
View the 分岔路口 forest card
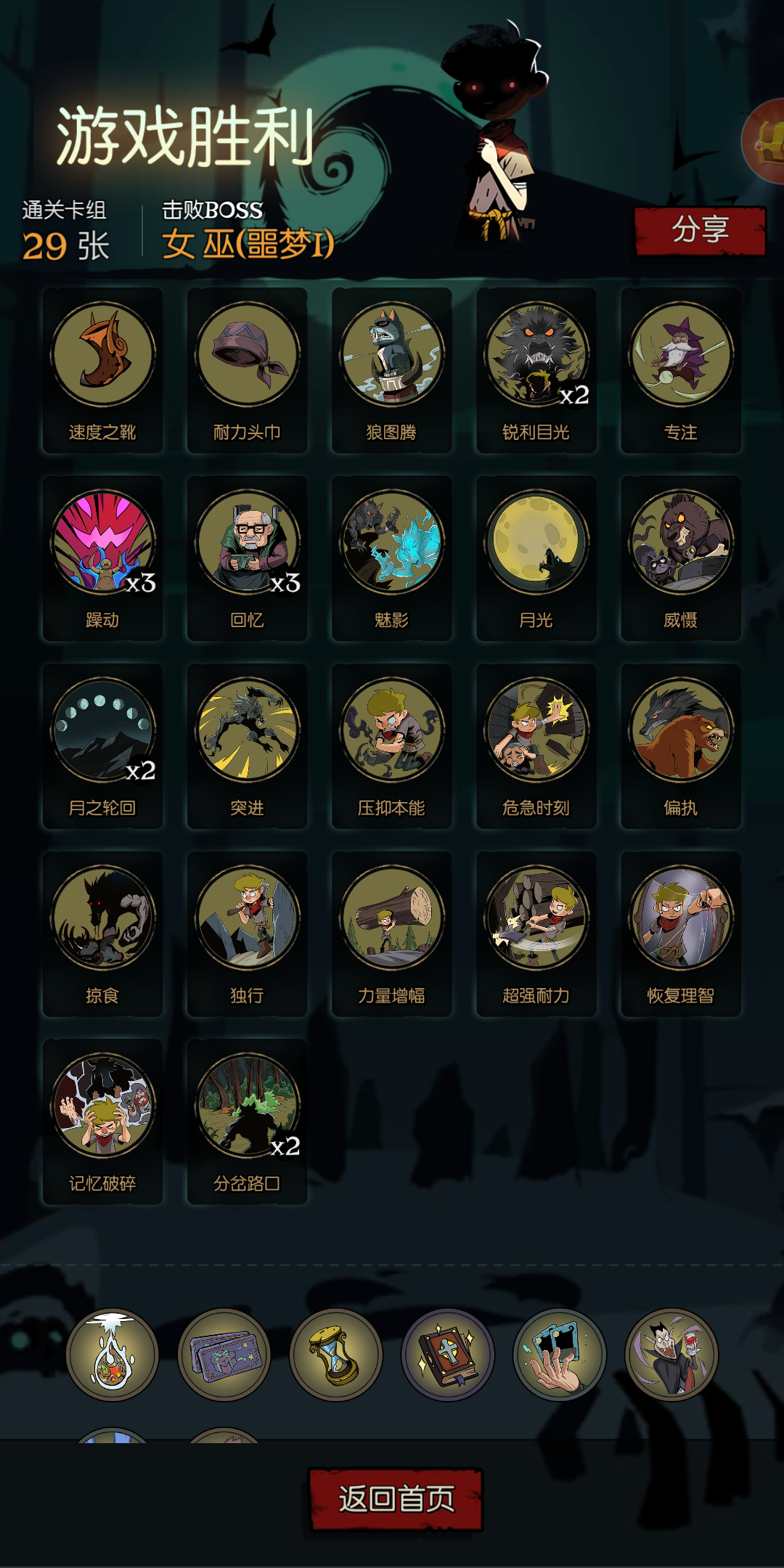(x=247, y=1122)
